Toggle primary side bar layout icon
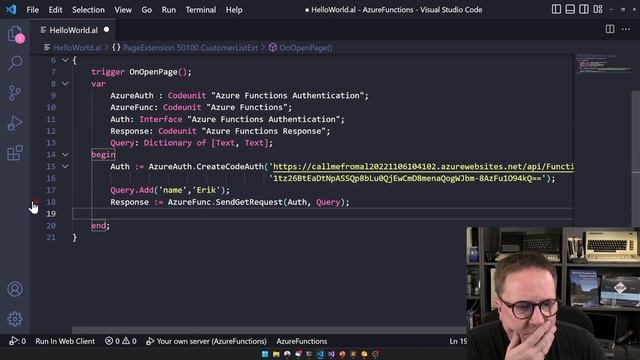 tap(556, 9)
